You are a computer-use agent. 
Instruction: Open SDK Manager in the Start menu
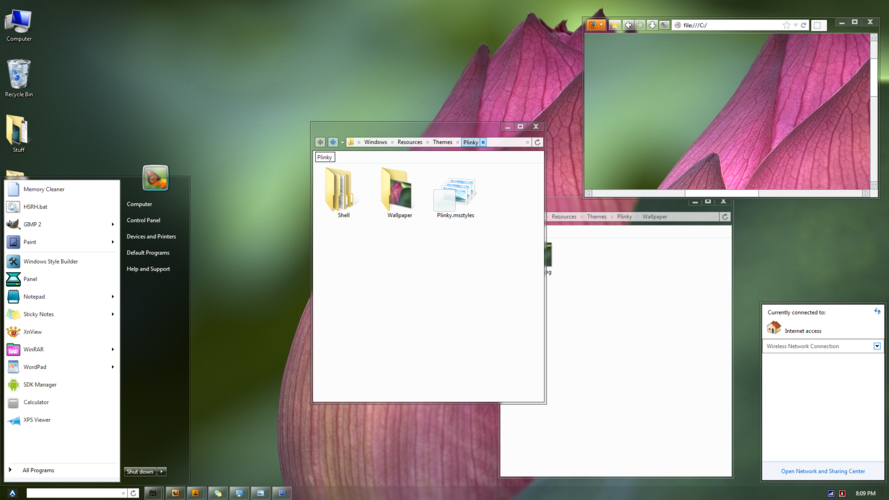pos(40,385)
